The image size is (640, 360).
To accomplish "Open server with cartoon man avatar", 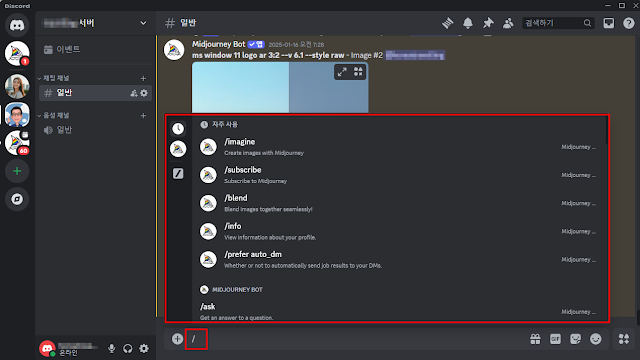I will pyautogui.click(x=17, y=115).
